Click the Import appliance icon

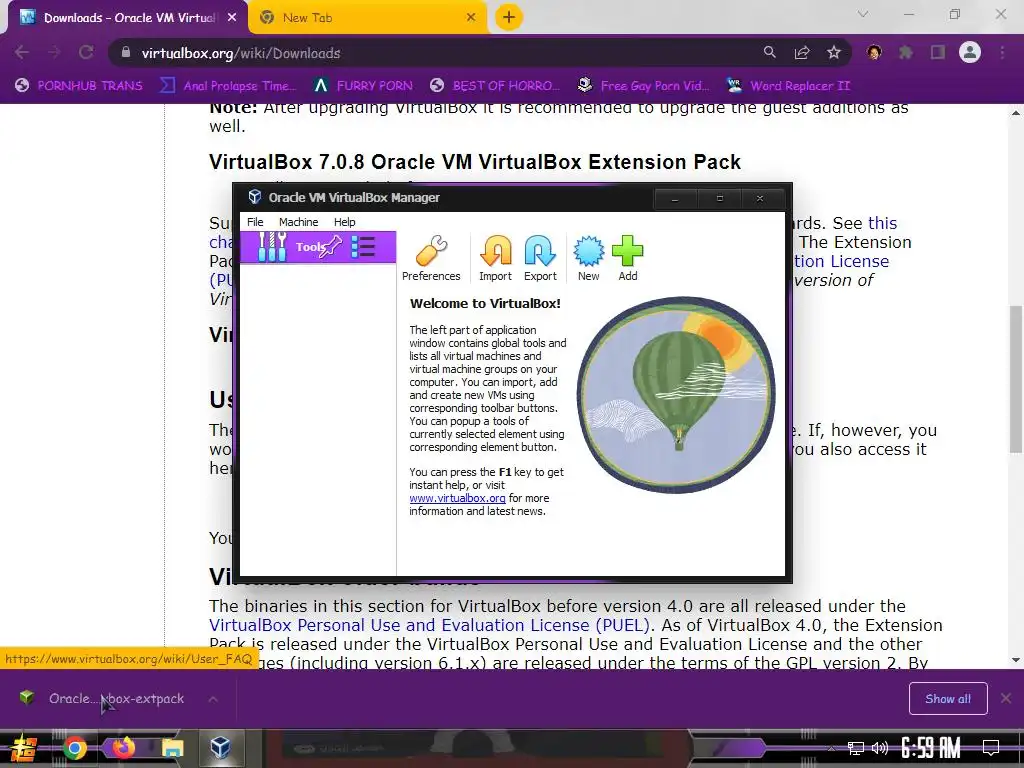tap(496, 259)
